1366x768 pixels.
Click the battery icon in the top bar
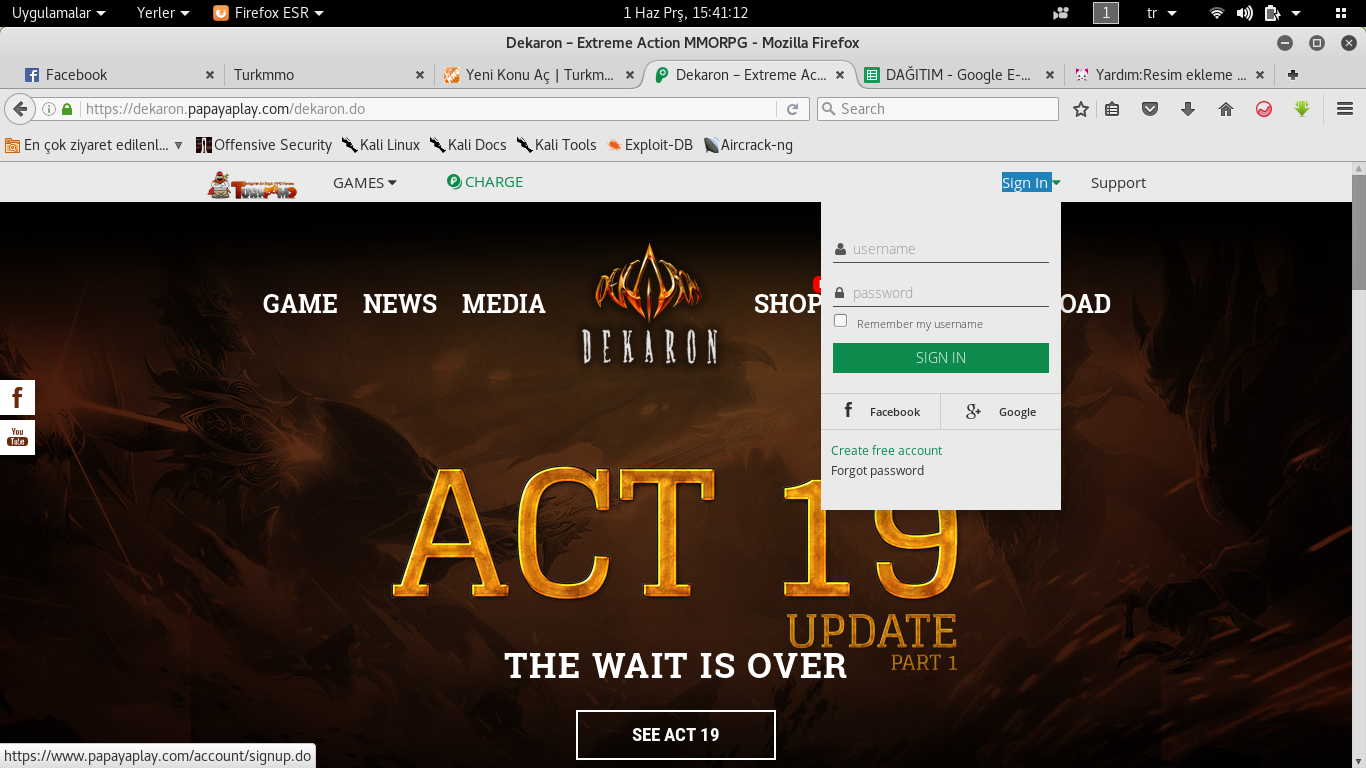pos(1272,13)
